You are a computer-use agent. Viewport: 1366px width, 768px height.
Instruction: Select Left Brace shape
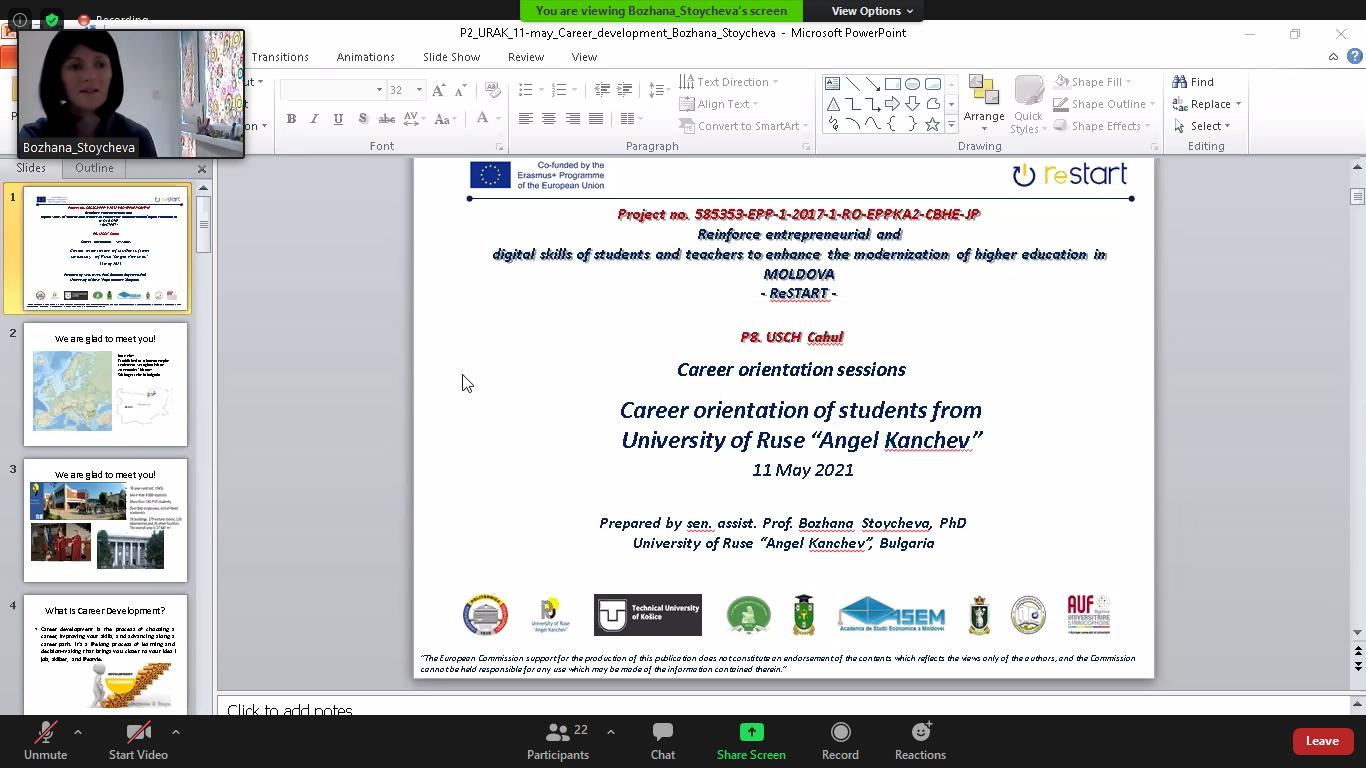pyautogui.click(x=892, y=124)
